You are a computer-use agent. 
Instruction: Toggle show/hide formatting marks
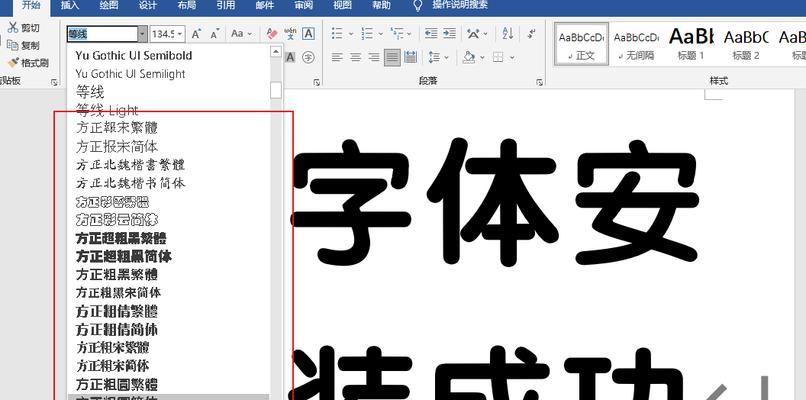click(532, 34)
